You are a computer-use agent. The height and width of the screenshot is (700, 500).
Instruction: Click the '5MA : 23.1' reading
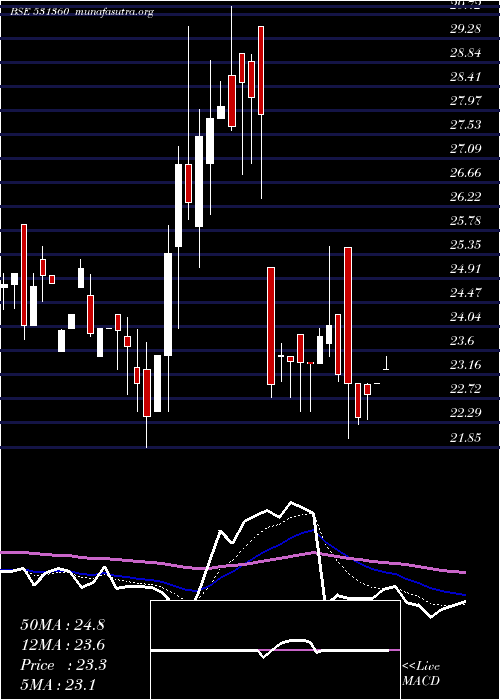(58, 685)
